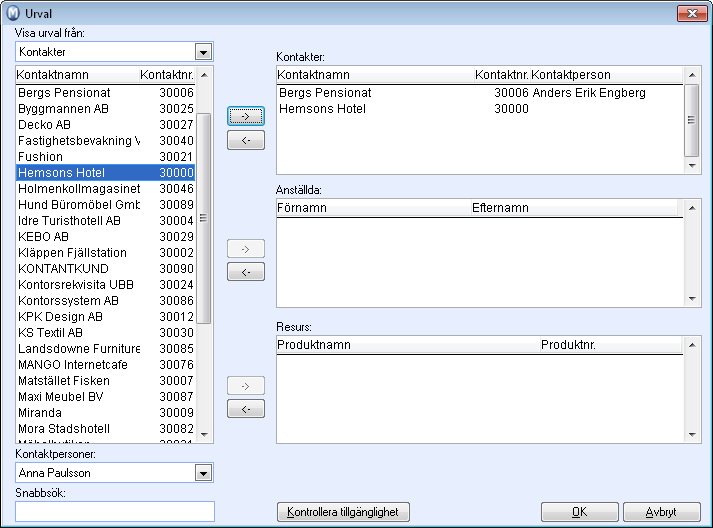The width and height of the screenshot is (713, 528).
Task: Select Hemsons Hotel in right Kontakter panel
Action: pos(480,109)
